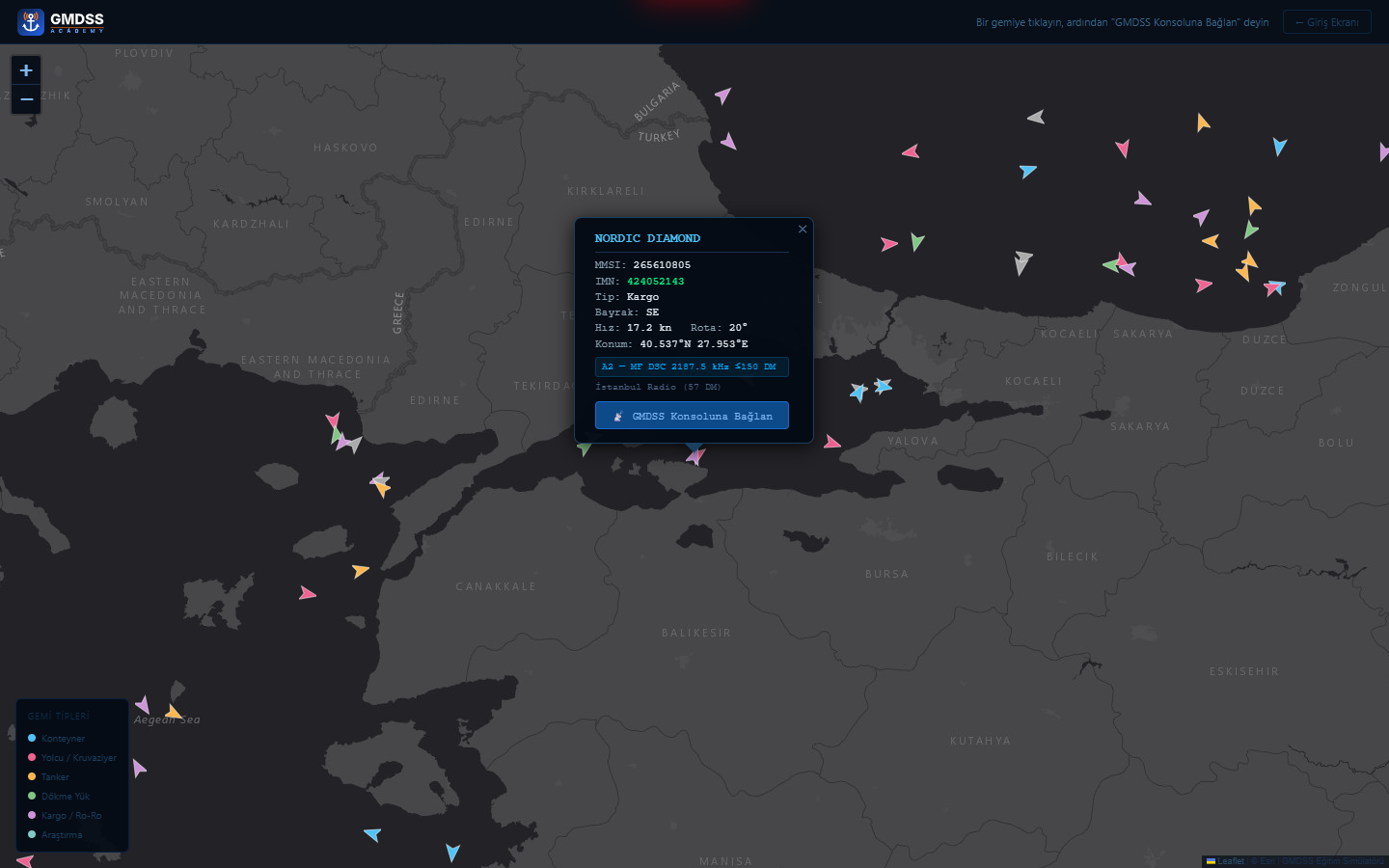
Task: Select the orange ship marker west of CANAKKALE
Action: point(360,570)
